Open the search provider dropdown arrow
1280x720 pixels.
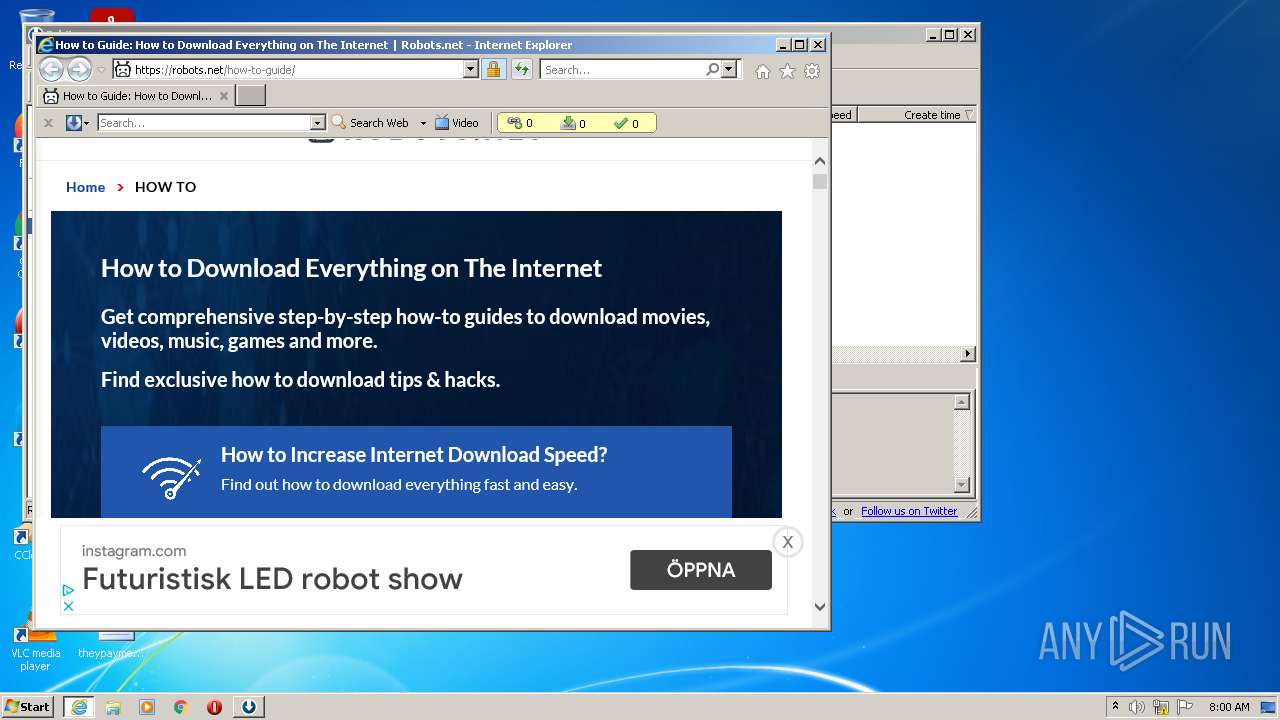pyautogui.click(x=729, y=70)
